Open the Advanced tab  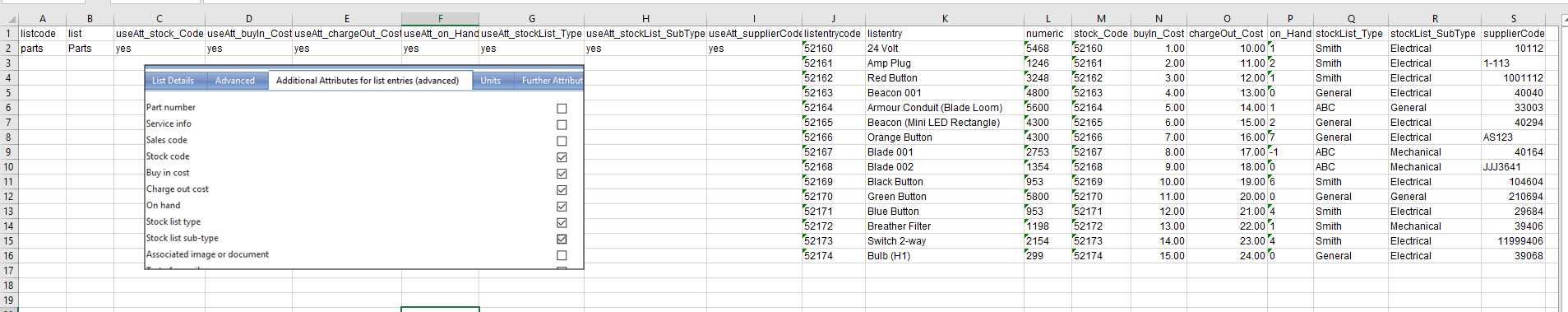(x=235, y=81)
